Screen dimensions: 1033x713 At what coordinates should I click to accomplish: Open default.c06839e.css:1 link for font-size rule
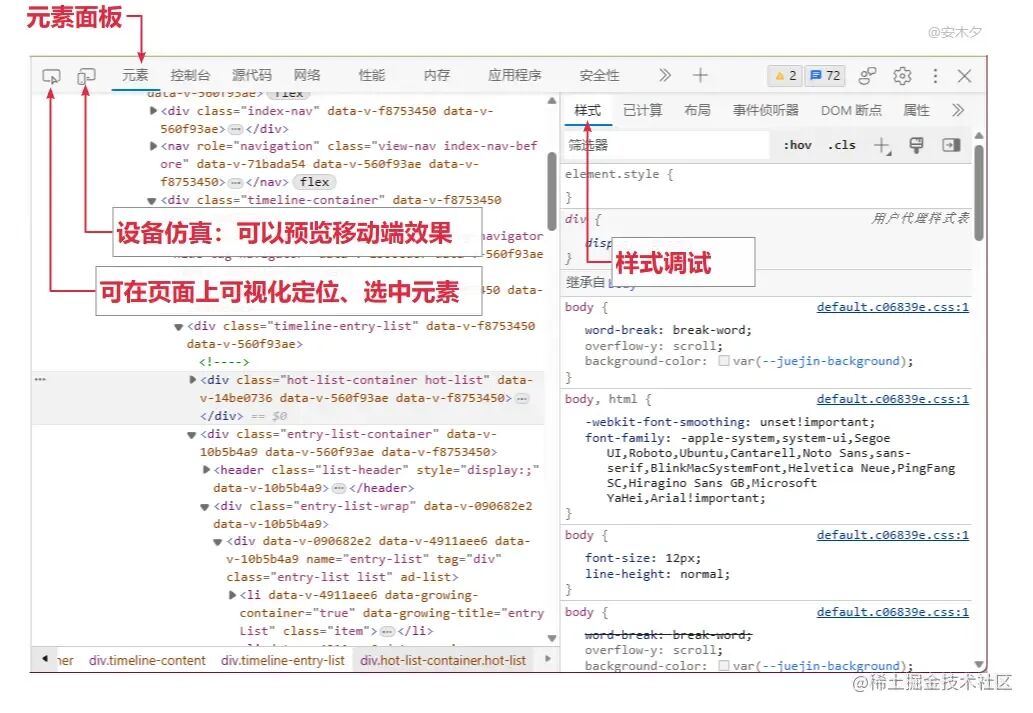893,535
